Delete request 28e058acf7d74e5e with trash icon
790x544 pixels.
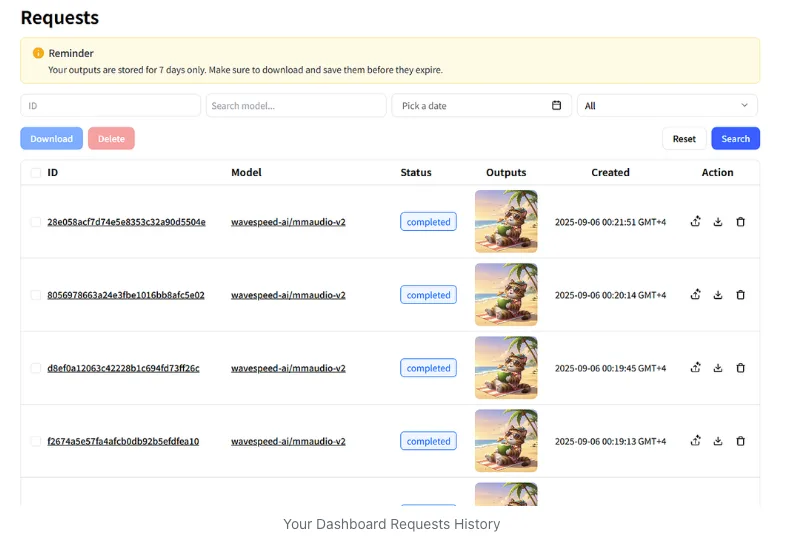click(x=740, y=222)
